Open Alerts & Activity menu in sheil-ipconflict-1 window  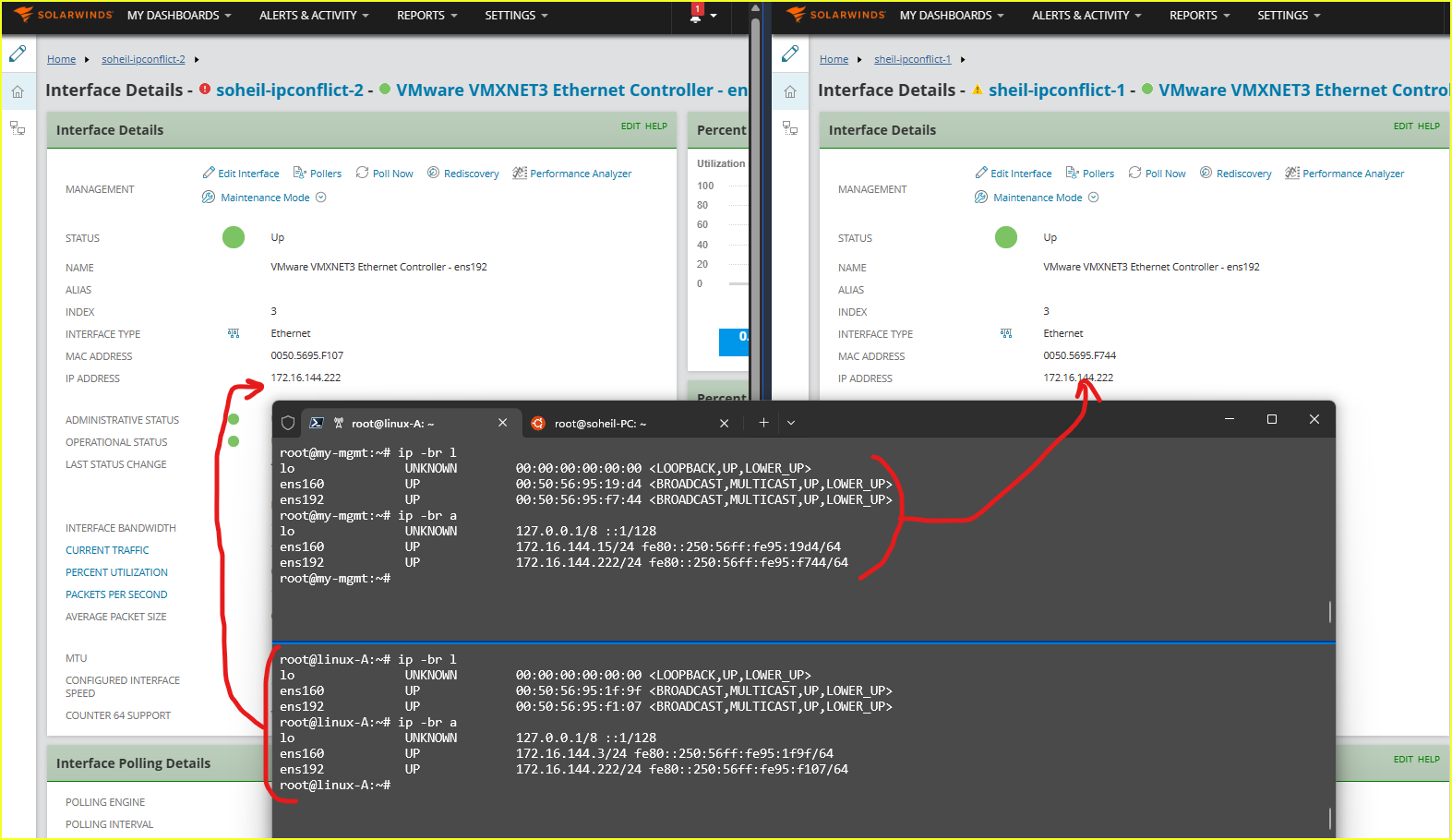tap(1086, 16)
